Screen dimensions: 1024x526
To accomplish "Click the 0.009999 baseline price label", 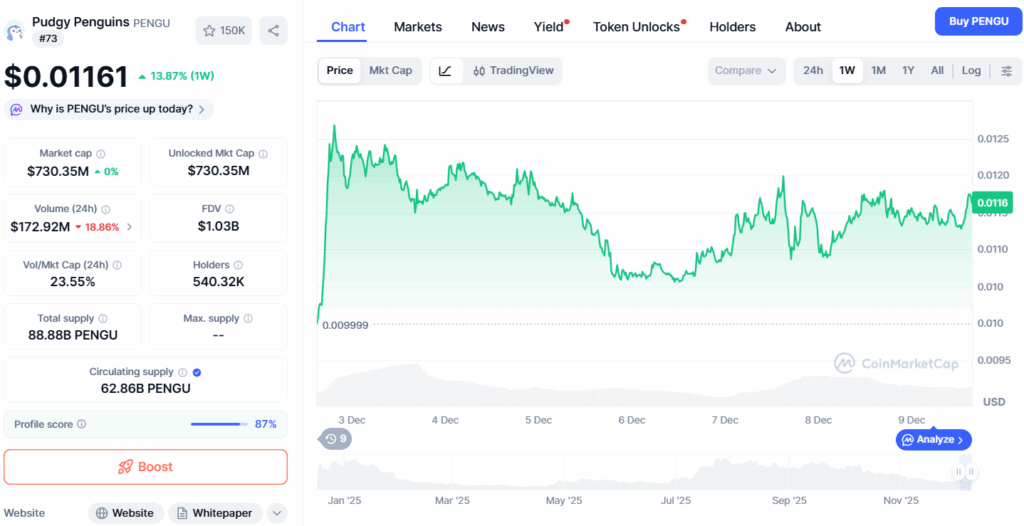I will [x=345, y=325].
